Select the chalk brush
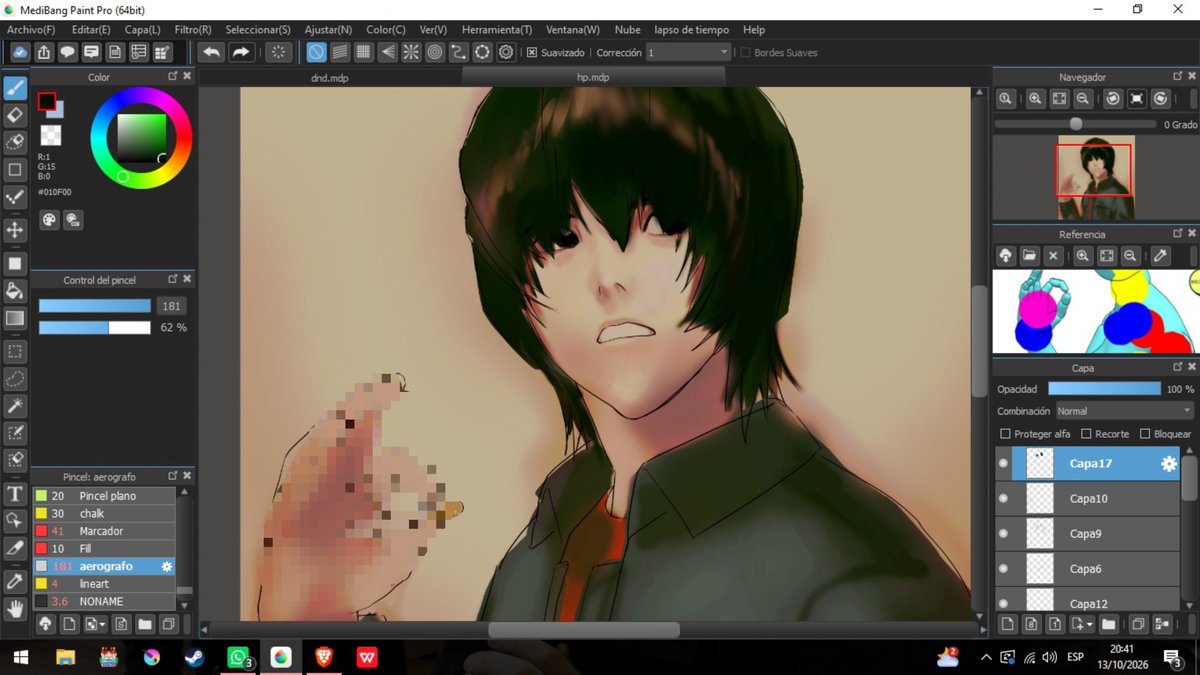This screenshot has width=1200, height=675. point(104,514)
